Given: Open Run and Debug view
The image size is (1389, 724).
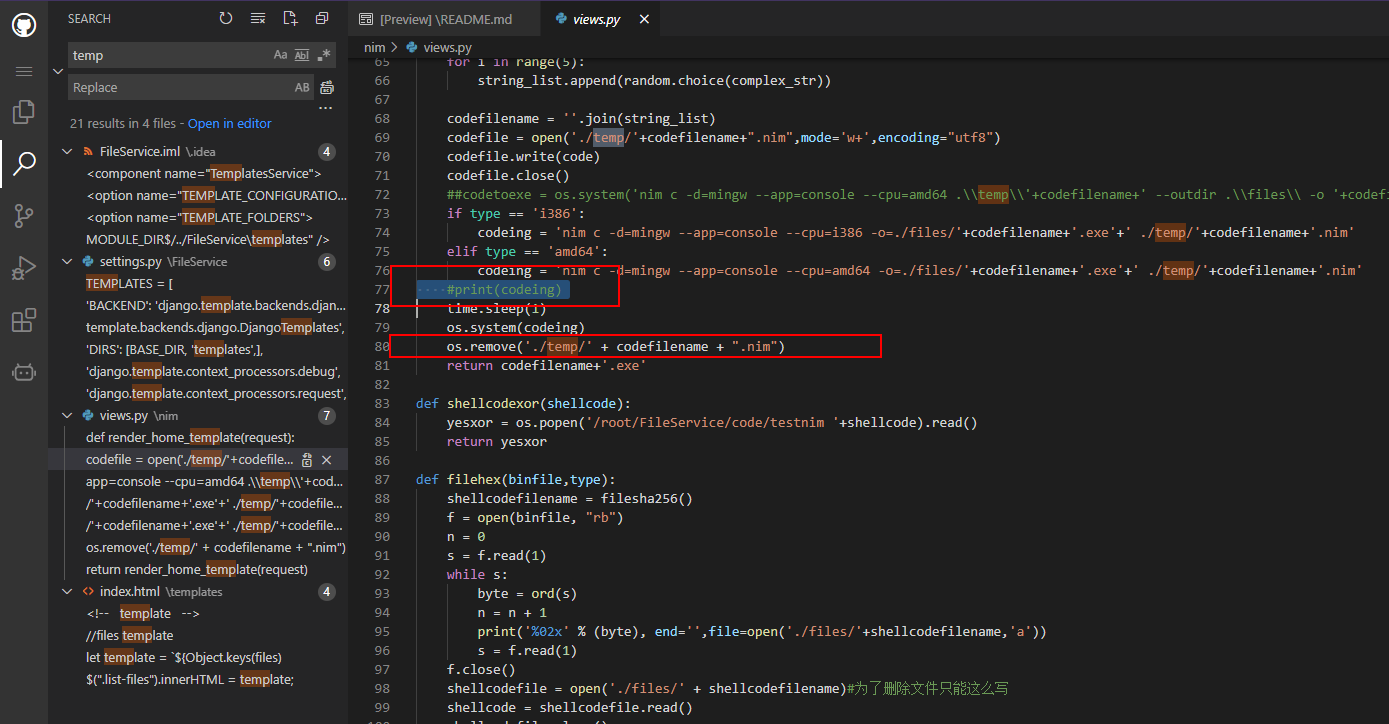Looking at the screenshot, I should 24,268.
